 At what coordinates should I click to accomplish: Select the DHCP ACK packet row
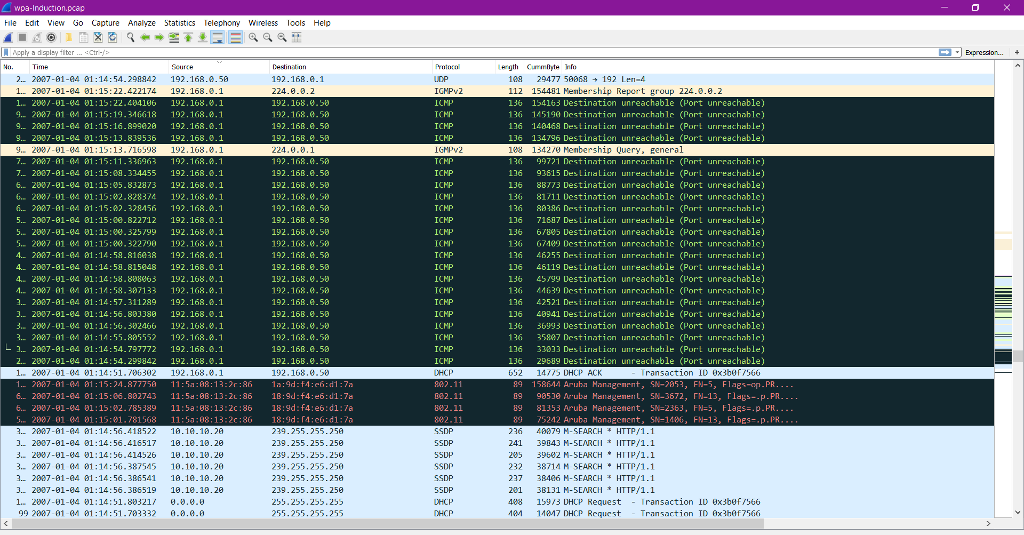tap(497, 373)
